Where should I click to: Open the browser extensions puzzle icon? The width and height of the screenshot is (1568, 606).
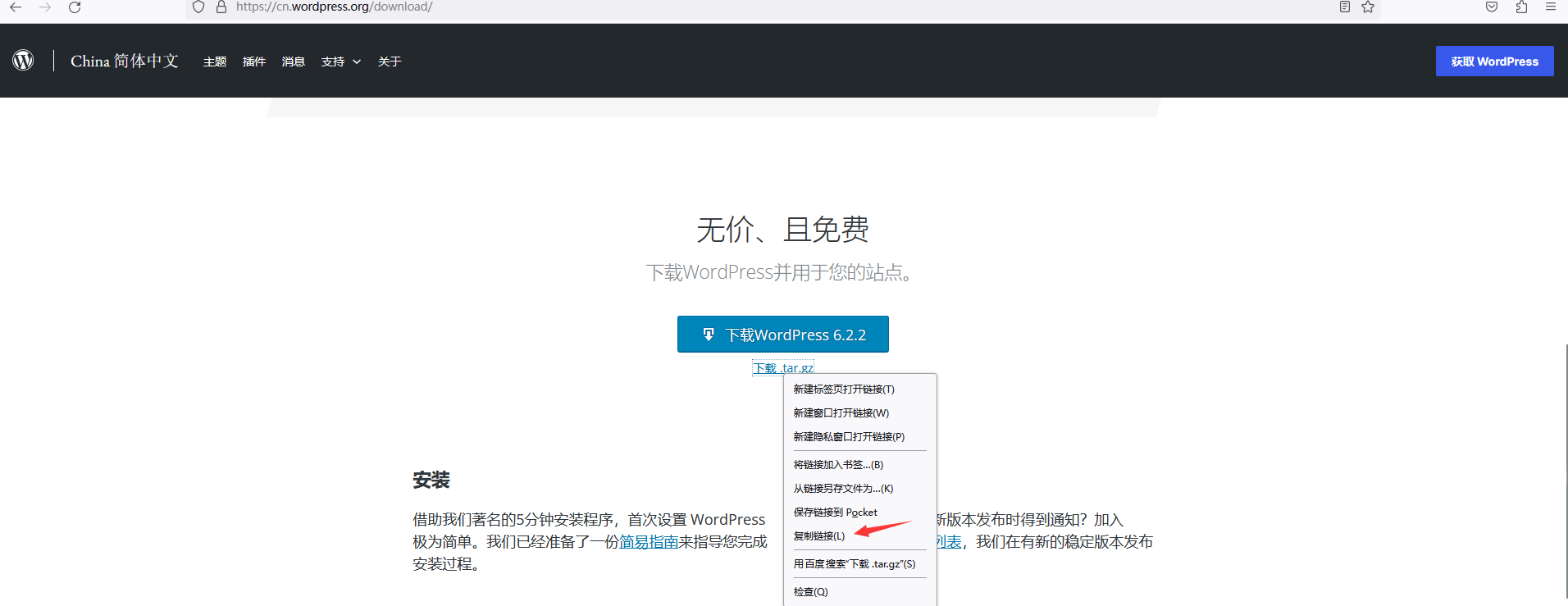1521,7
